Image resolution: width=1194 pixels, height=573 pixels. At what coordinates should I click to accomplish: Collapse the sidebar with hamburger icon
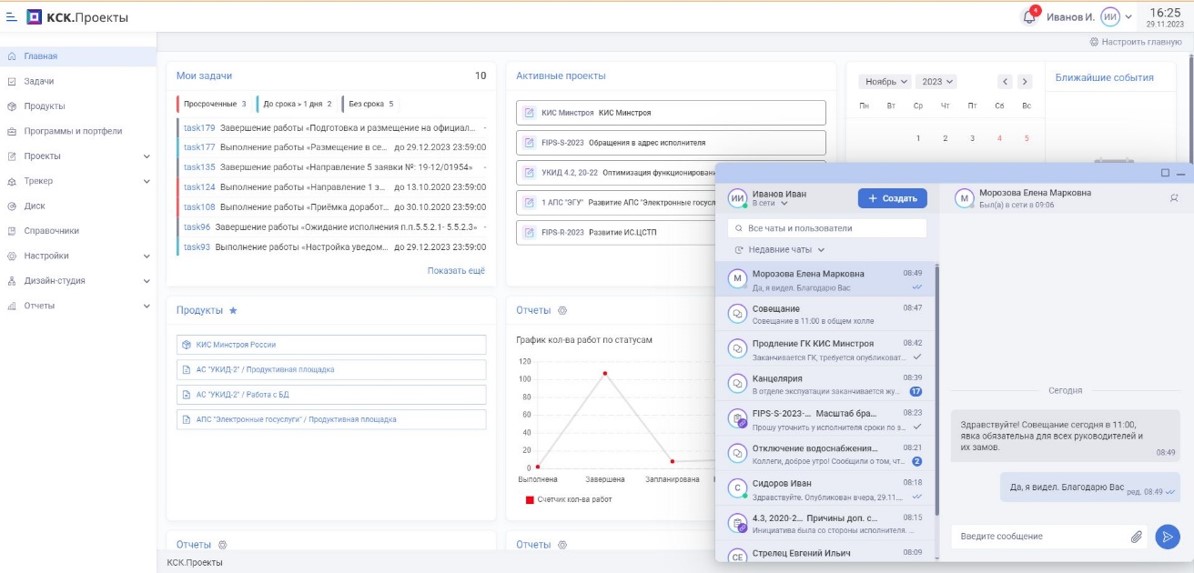click(x=11, y=16)
